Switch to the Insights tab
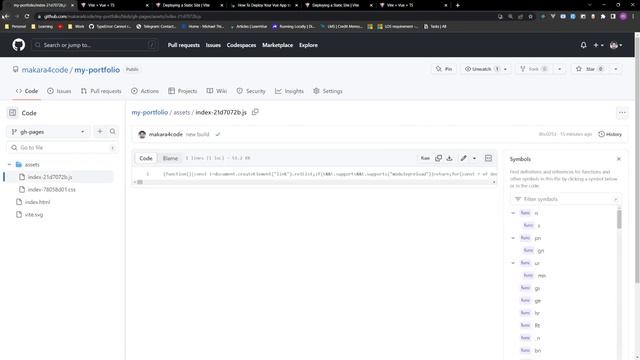The height and width of the screenshot is (360, 640). (289, 91)
